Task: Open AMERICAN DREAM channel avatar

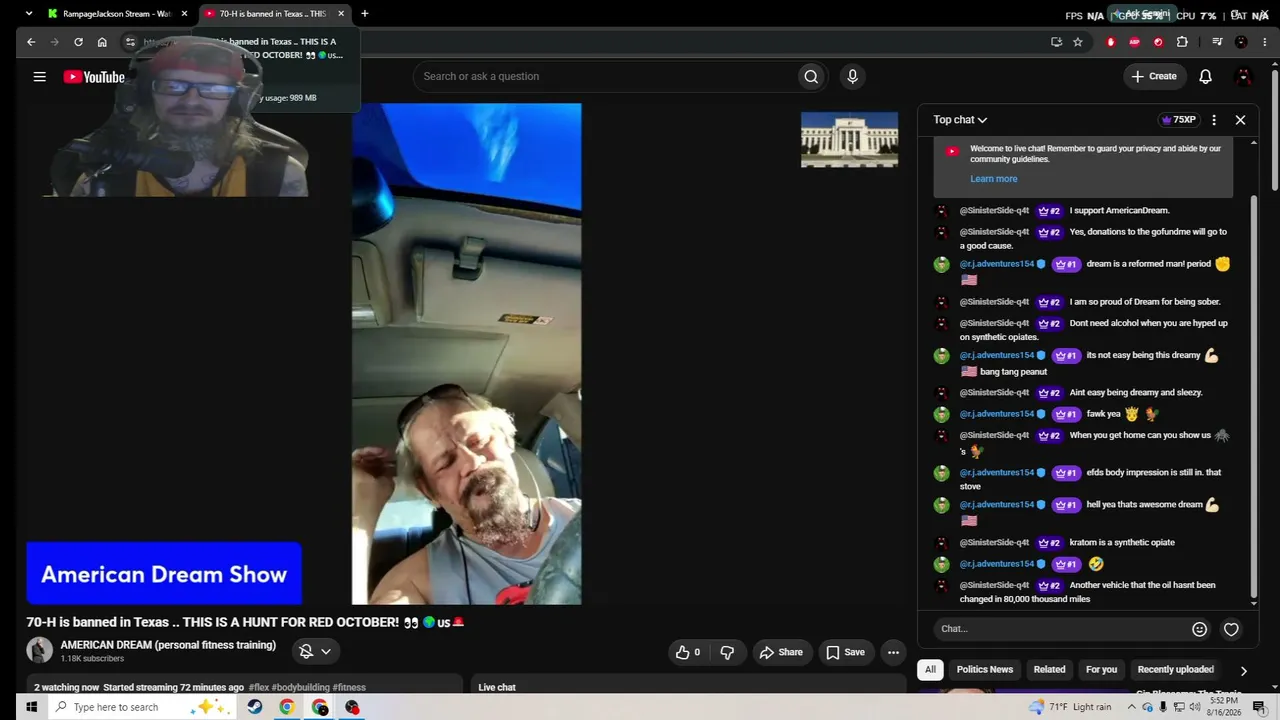Action: tap(39, 650)
